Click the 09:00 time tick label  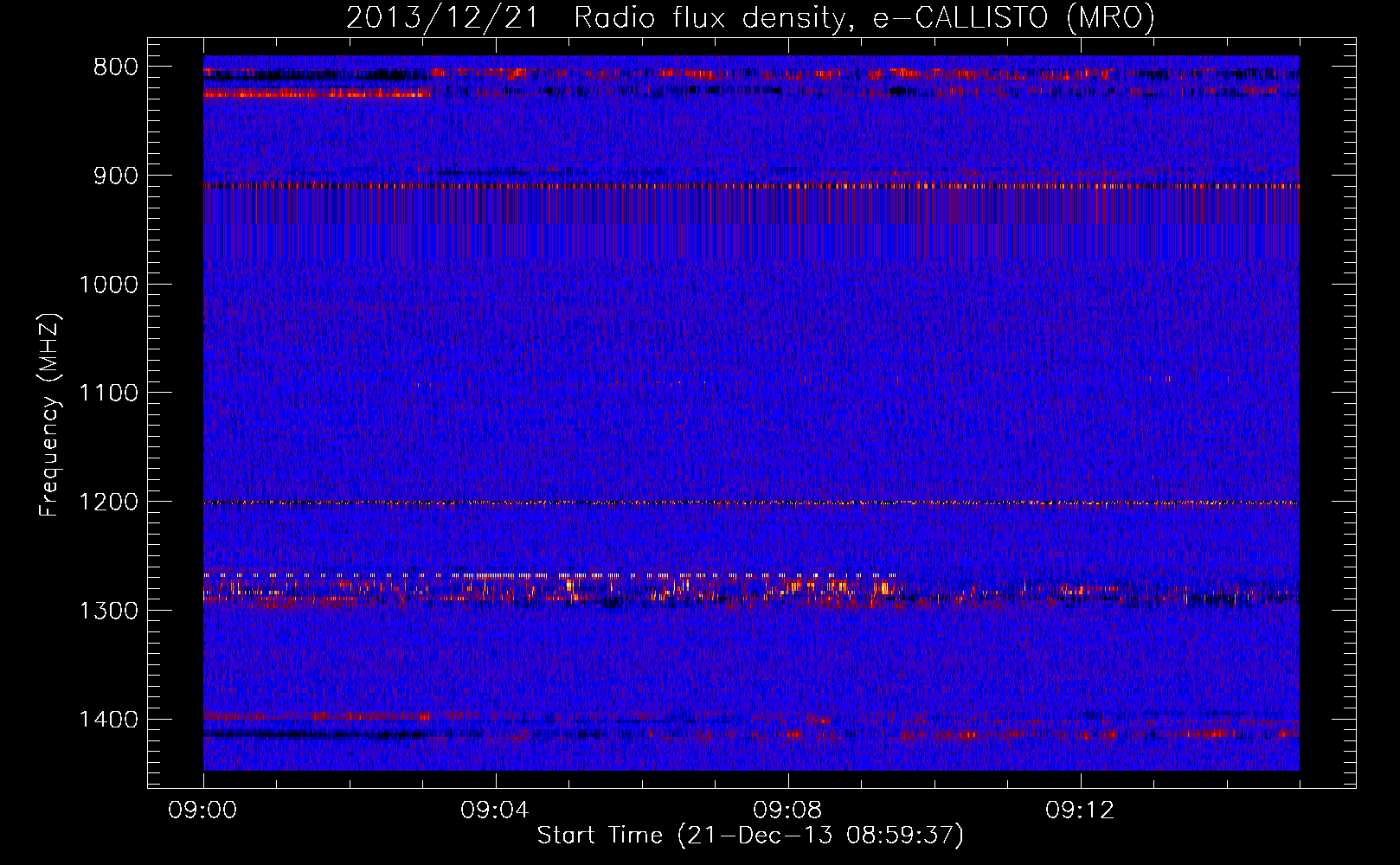202,811
